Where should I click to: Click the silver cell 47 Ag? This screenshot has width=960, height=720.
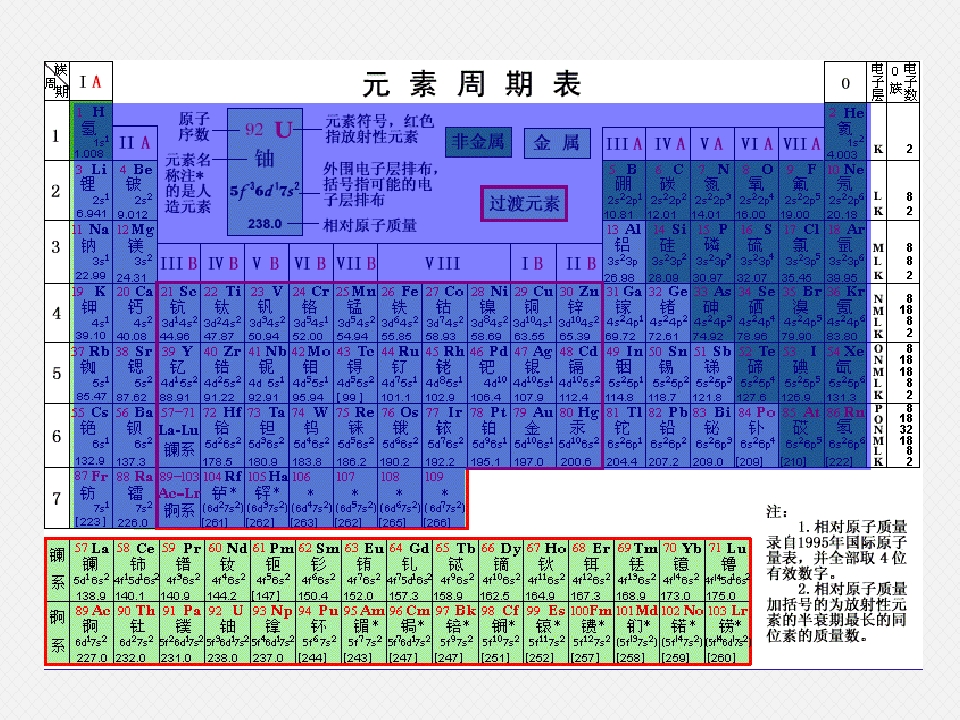pyautogui.click(x=533, y=372)
